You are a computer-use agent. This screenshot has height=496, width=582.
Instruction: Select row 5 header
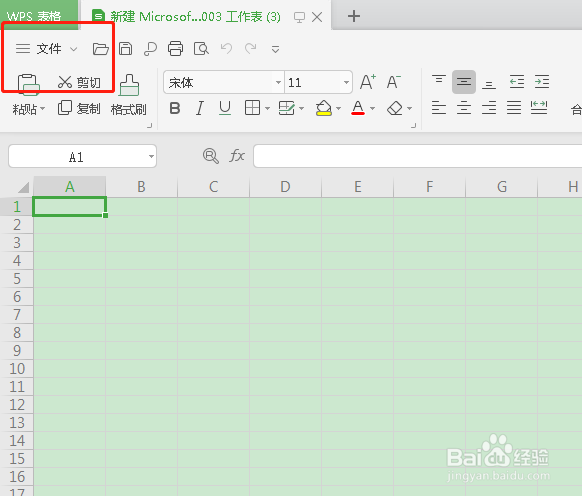pyautogui.click(x=17, y=279)
